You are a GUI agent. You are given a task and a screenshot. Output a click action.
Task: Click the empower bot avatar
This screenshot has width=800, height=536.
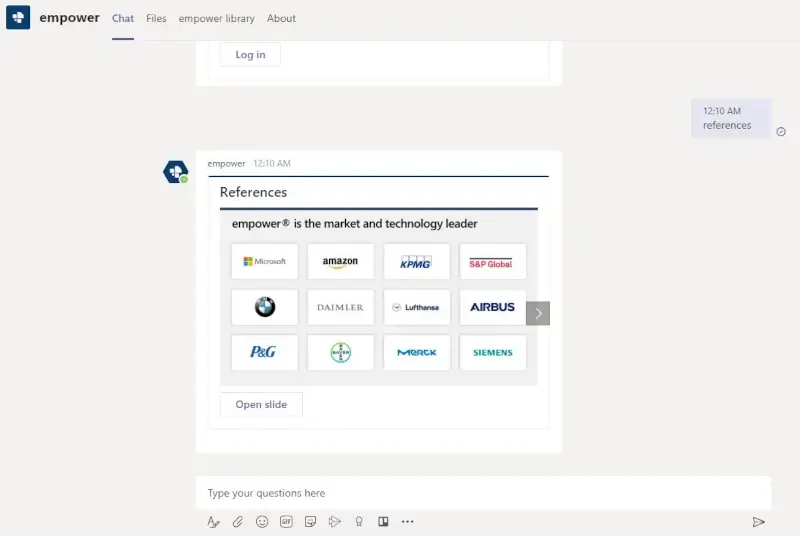tap(176, 172)
